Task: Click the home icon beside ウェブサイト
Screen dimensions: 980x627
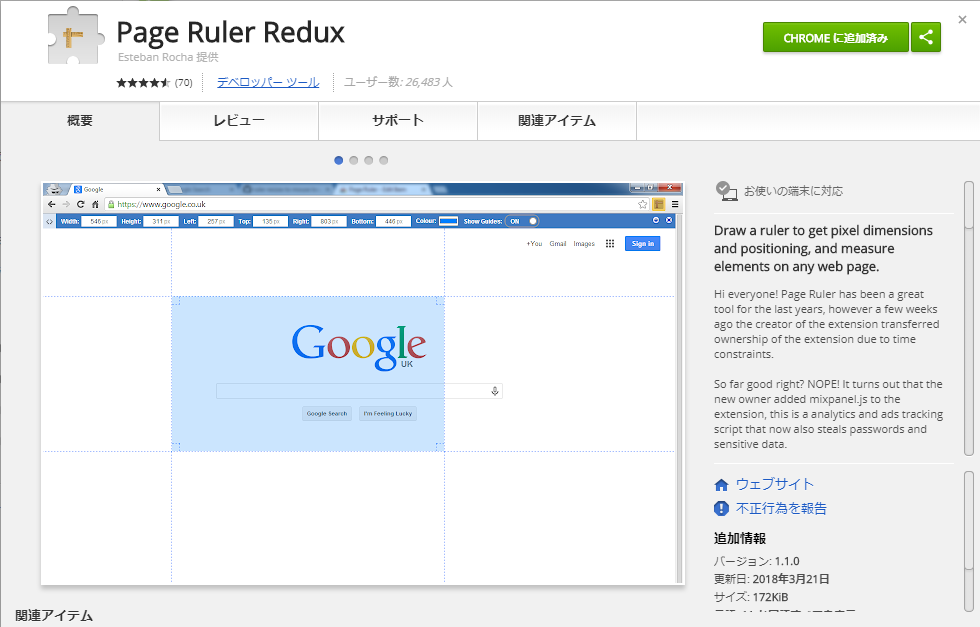Action: click(722, 484)
